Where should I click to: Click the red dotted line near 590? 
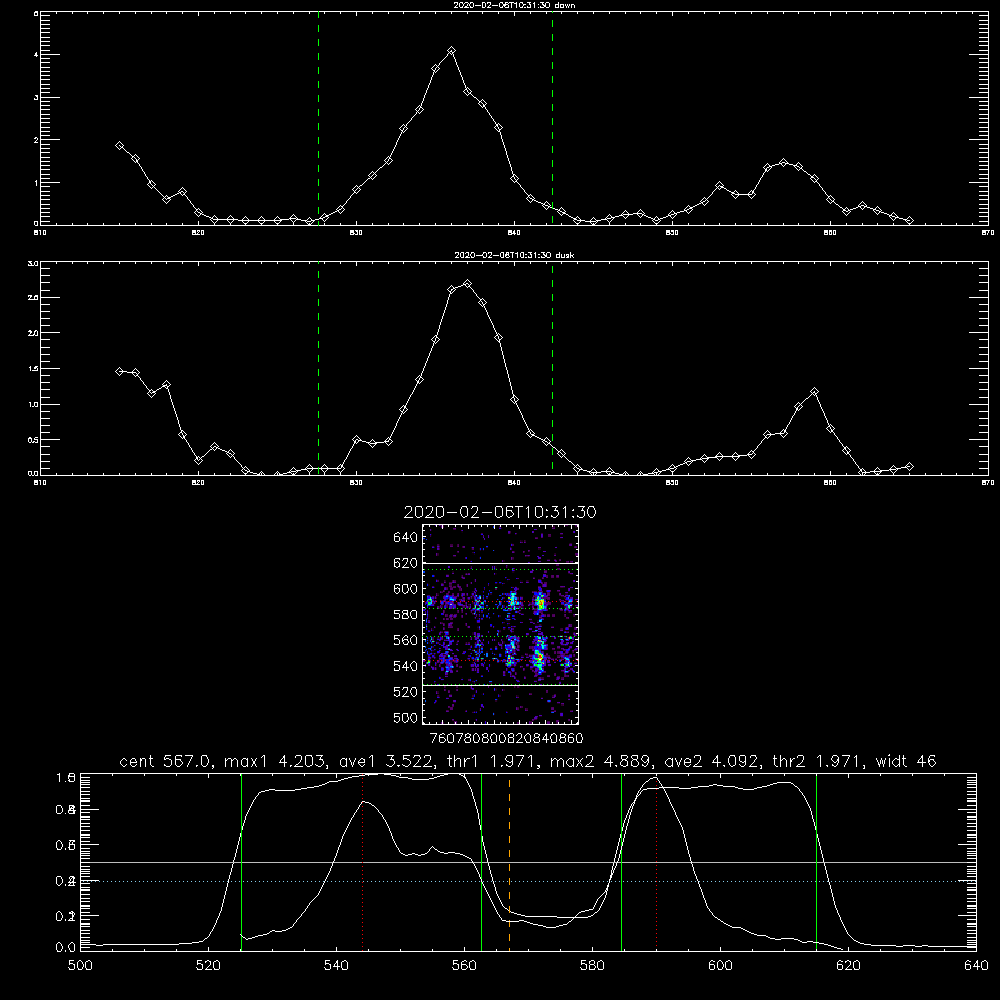pyautogui.click(x=656, y=862)
